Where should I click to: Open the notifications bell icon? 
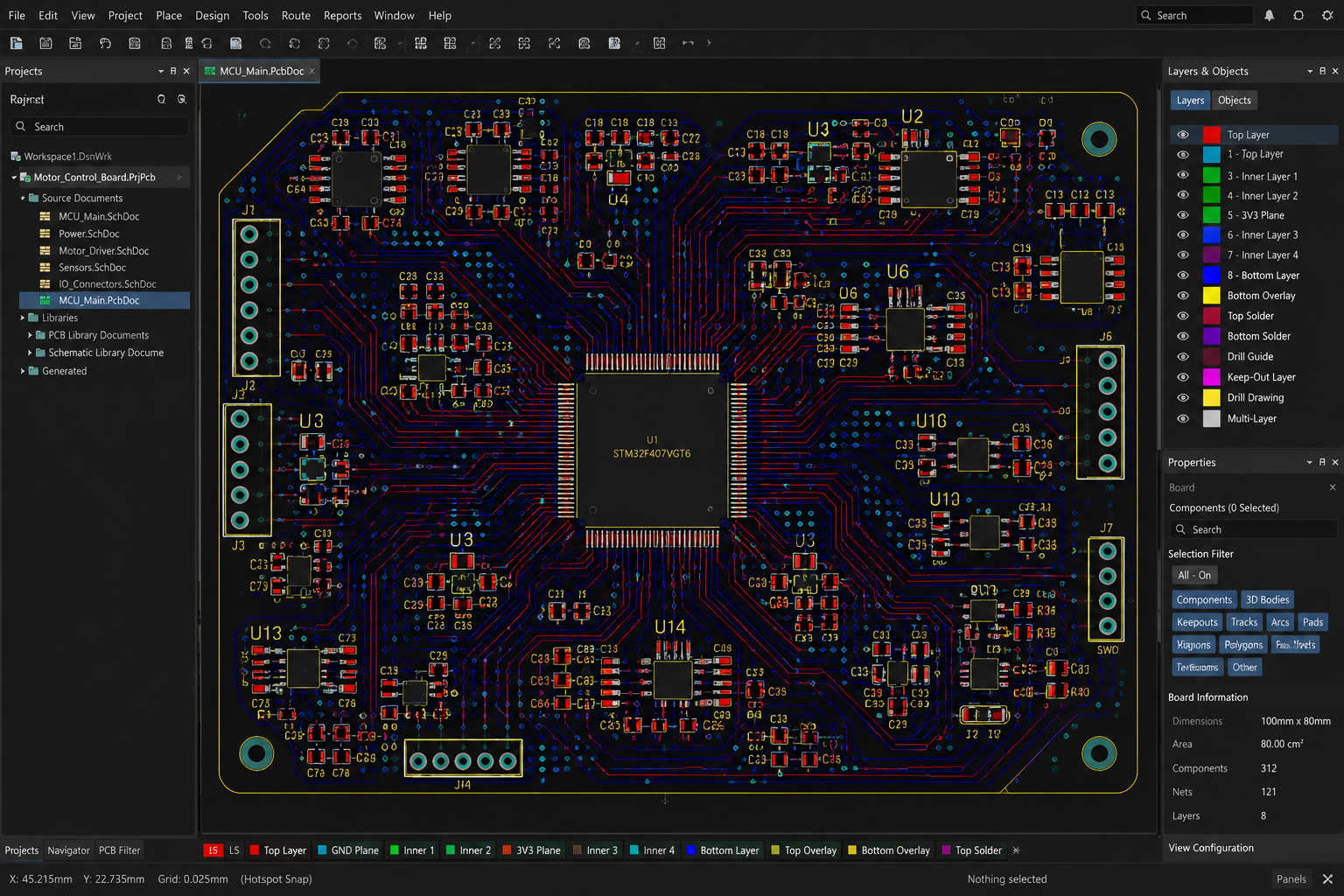tap(1269, 16)
